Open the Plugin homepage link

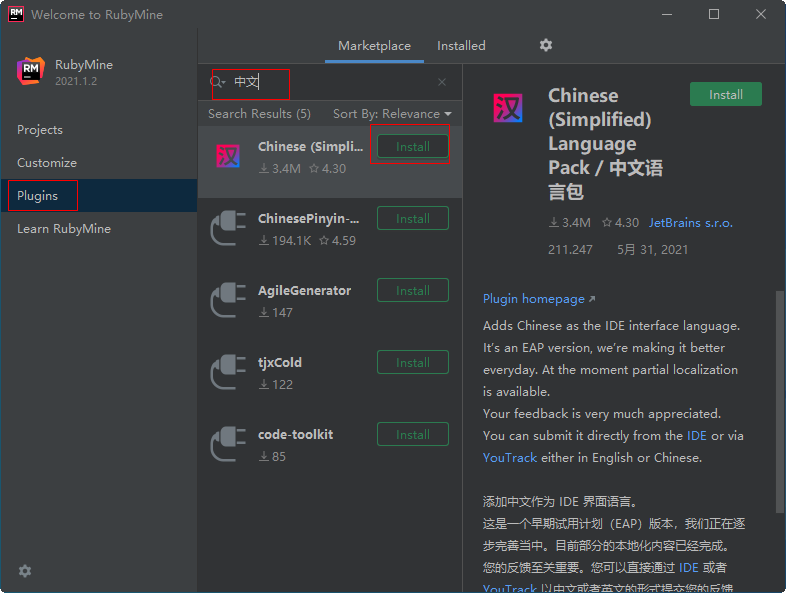tap(533, 299)
